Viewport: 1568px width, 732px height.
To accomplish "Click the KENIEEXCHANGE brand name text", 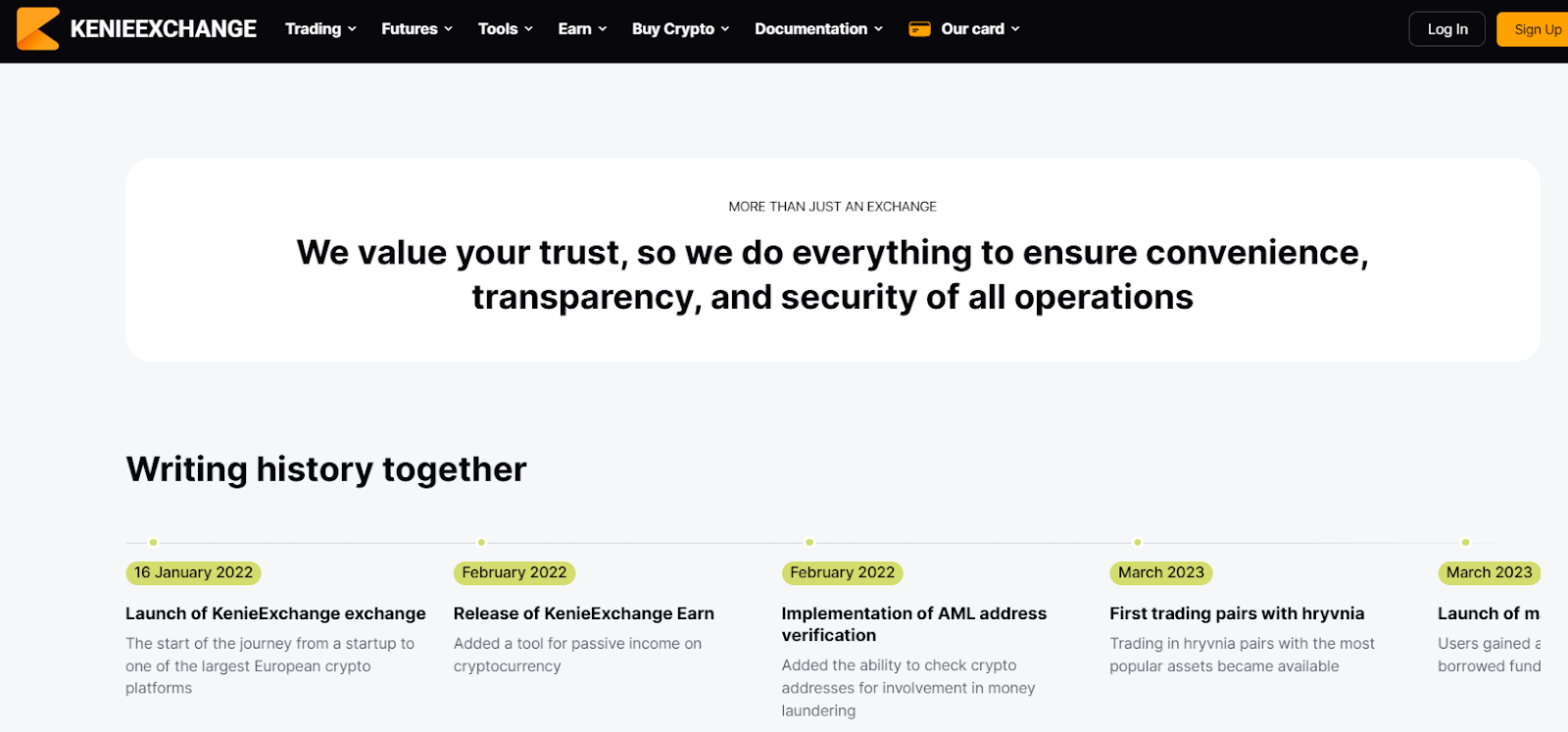I will 164,29.
